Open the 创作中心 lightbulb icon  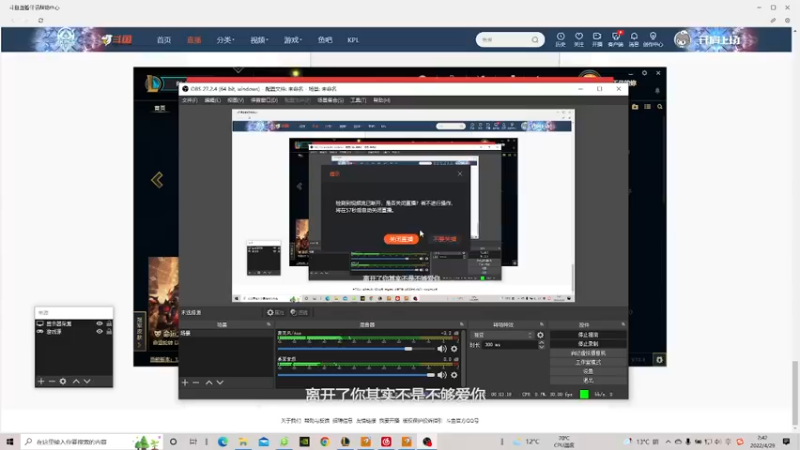653,39
